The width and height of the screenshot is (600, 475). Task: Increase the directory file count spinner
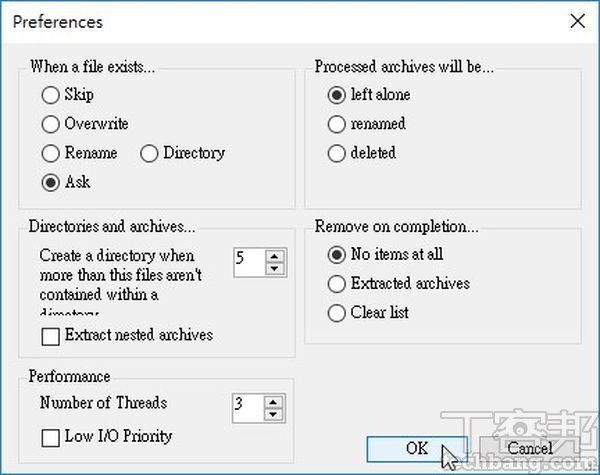coord(275,256)
